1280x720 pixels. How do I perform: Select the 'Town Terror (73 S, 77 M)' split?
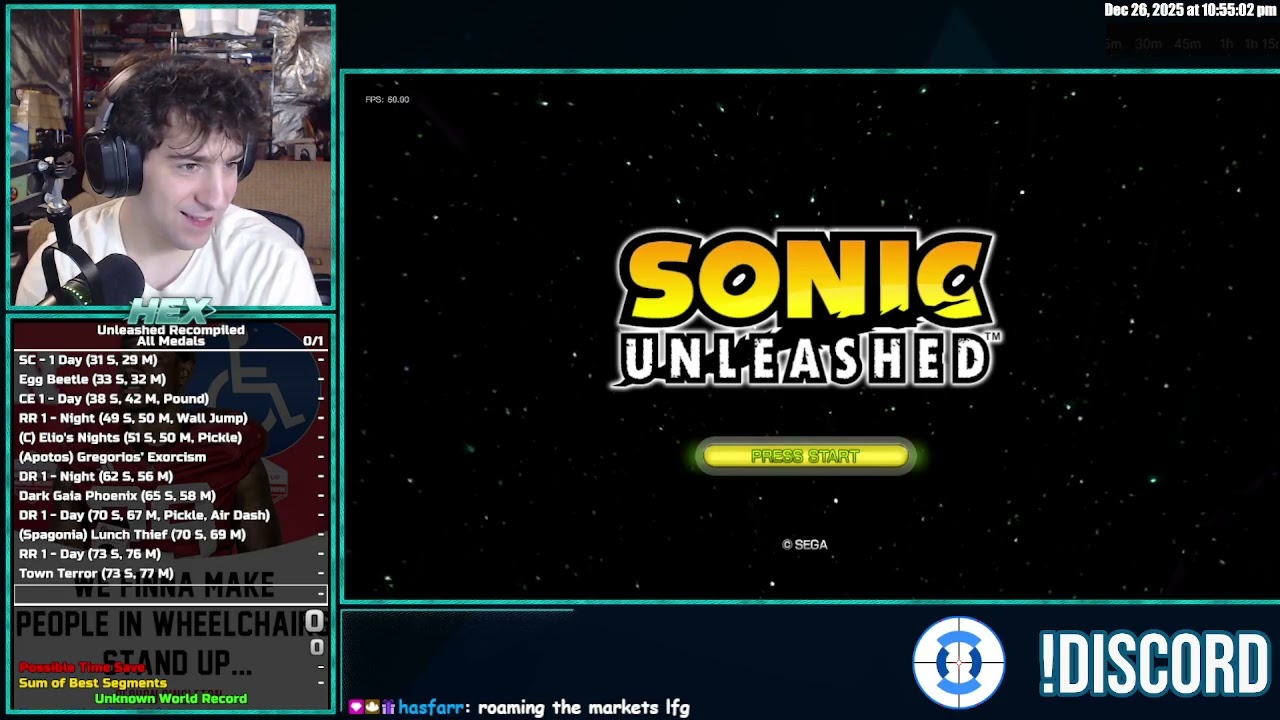point(171,573)
